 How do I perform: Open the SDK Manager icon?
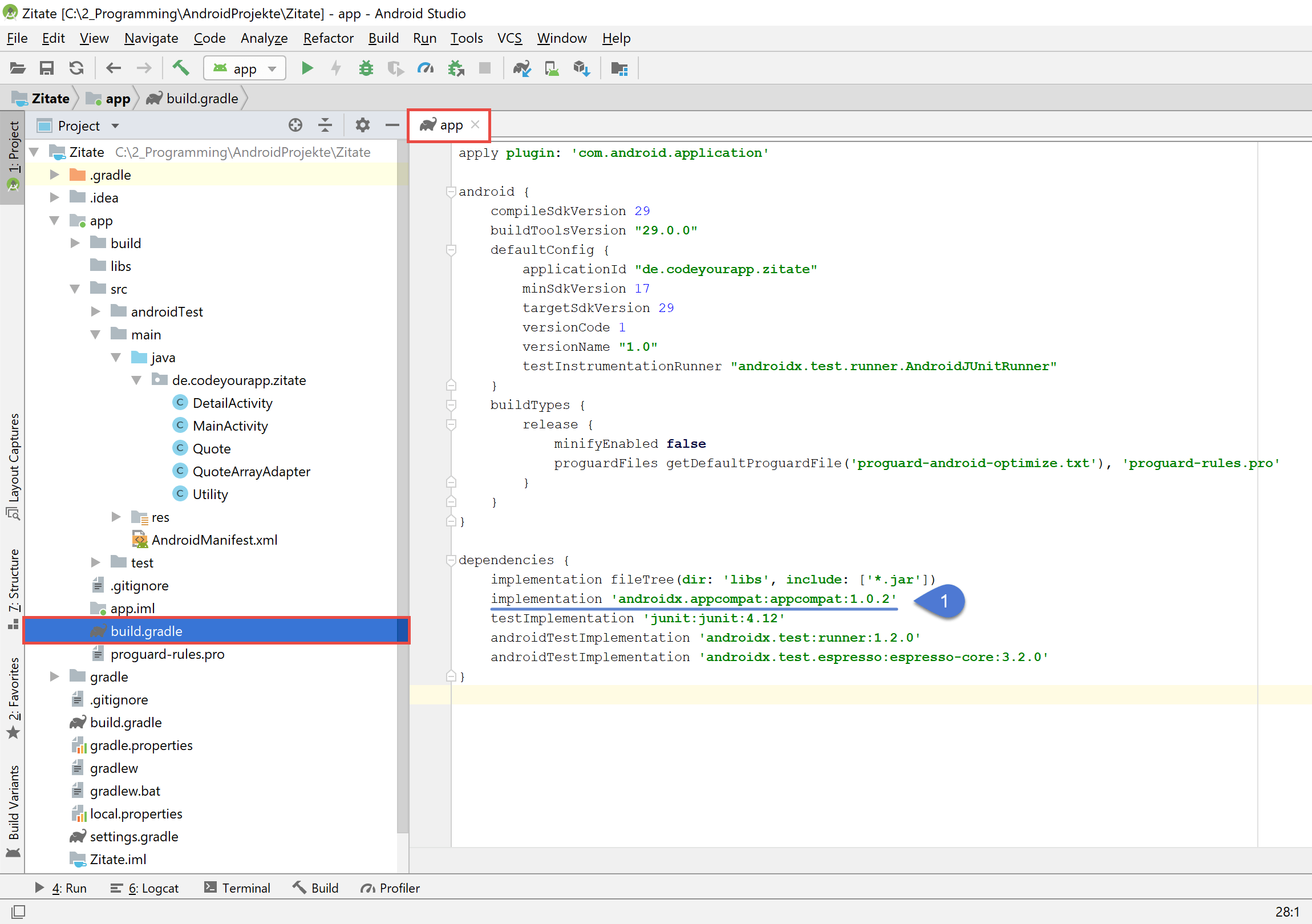coord(582,68)
